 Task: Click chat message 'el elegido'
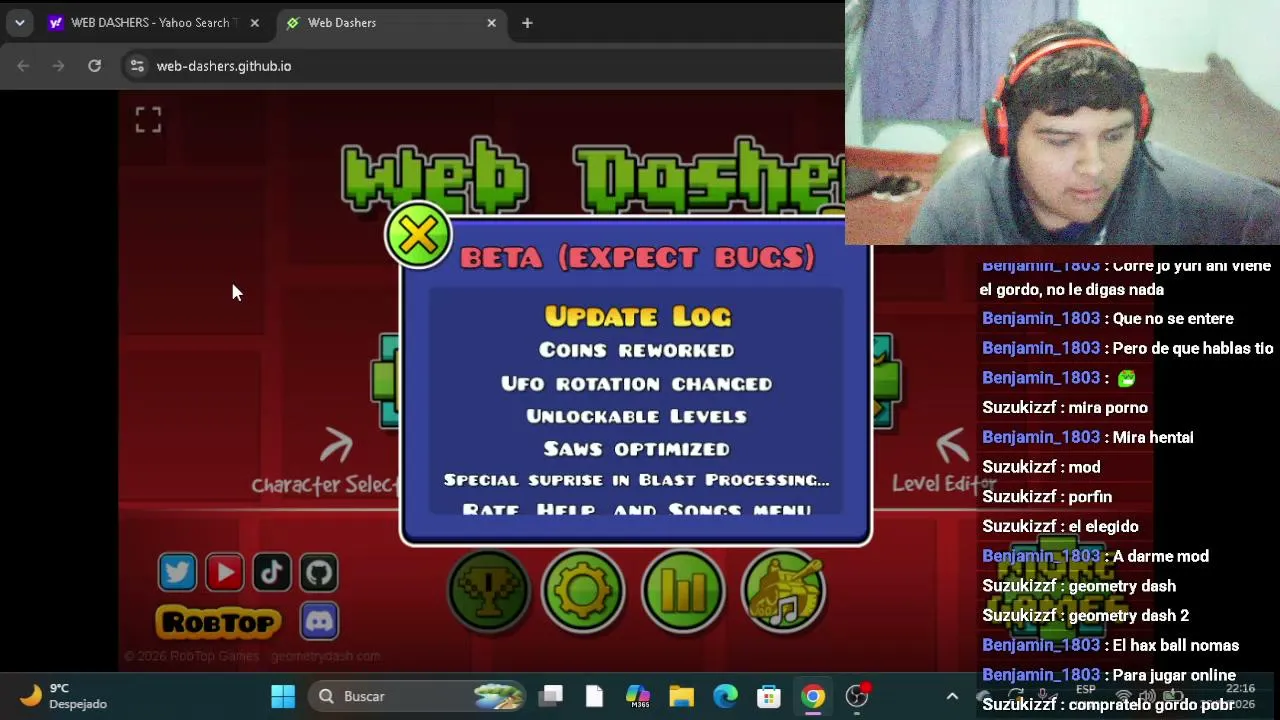[1104, 527]
